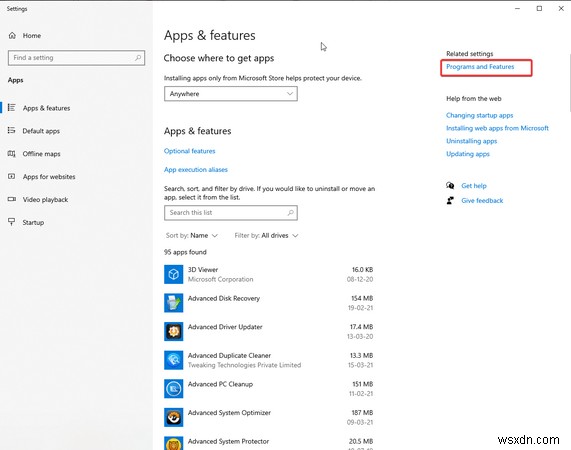
Task: Go to Home in the sidebar
Action: point(32,36)
